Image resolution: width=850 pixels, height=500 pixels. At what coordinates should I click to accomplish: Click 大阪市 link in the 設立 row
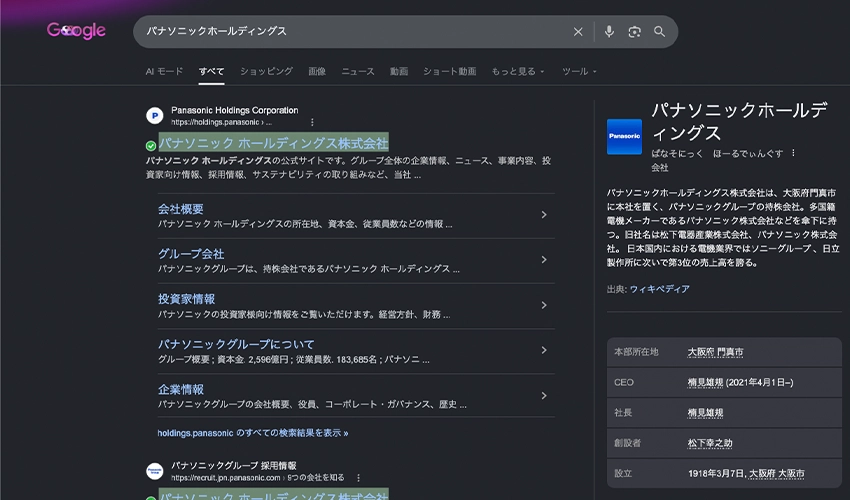tap(791, 473)
